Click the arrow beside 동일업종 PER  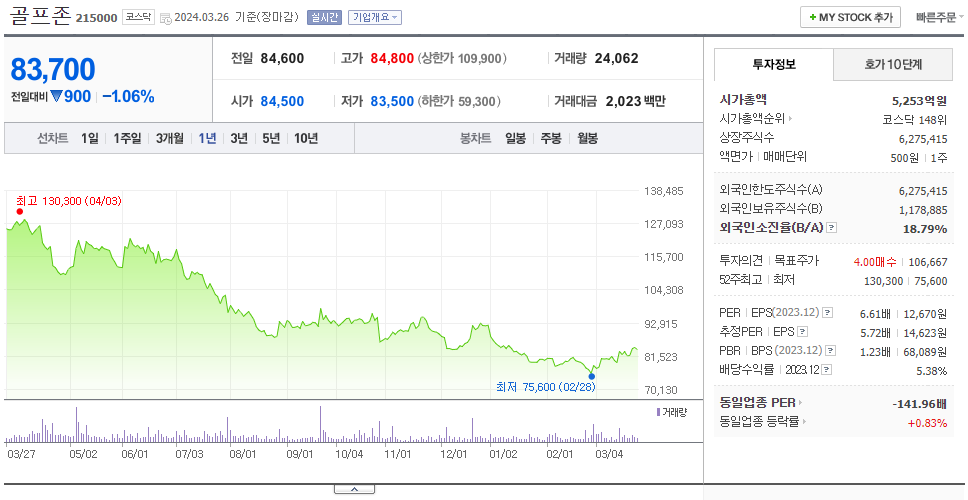[801, 403]
